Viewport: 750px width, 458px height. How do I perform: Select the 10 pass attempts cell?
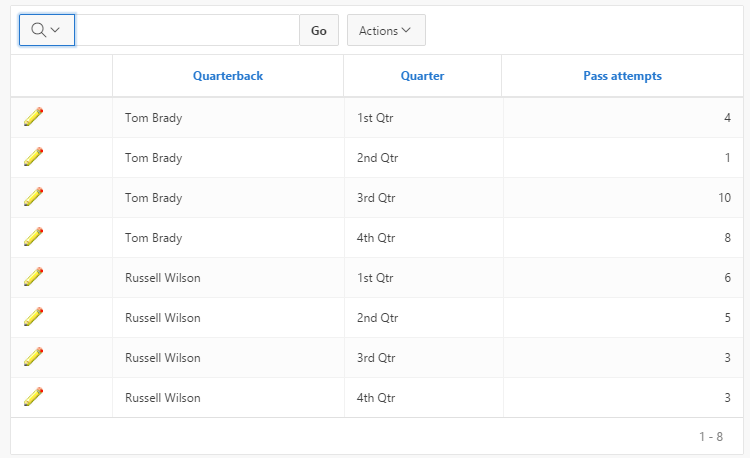click(x=623, y=197)
